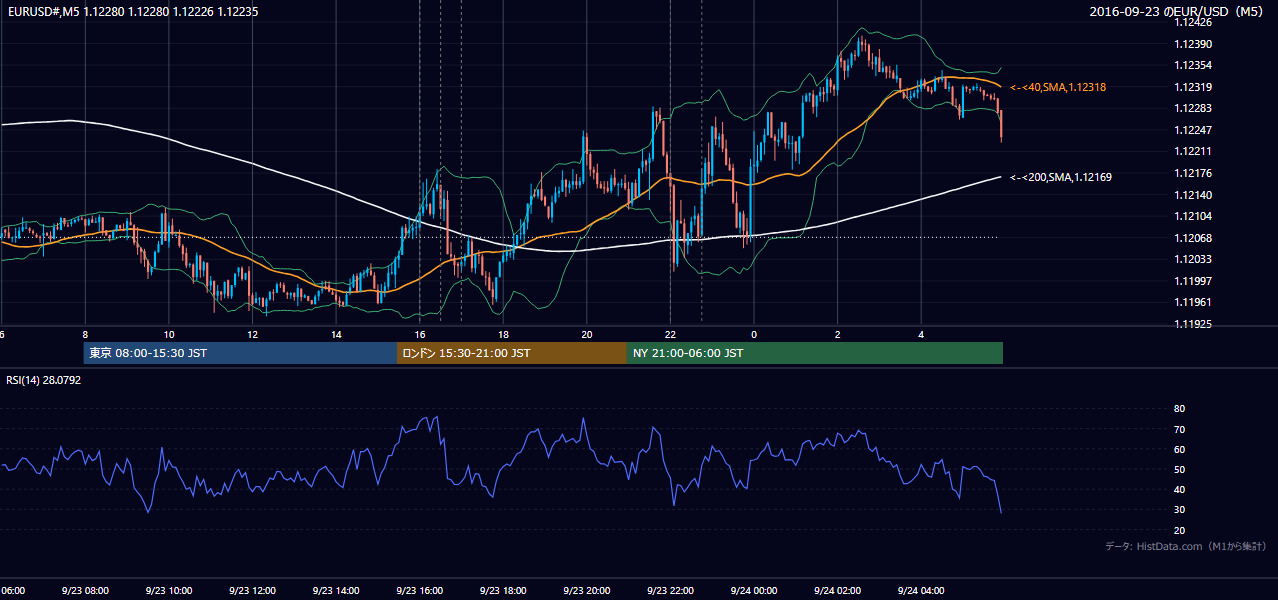The image size is (1278, 600).
Task: Click price axis value 1.12426
Action: 1193,22
